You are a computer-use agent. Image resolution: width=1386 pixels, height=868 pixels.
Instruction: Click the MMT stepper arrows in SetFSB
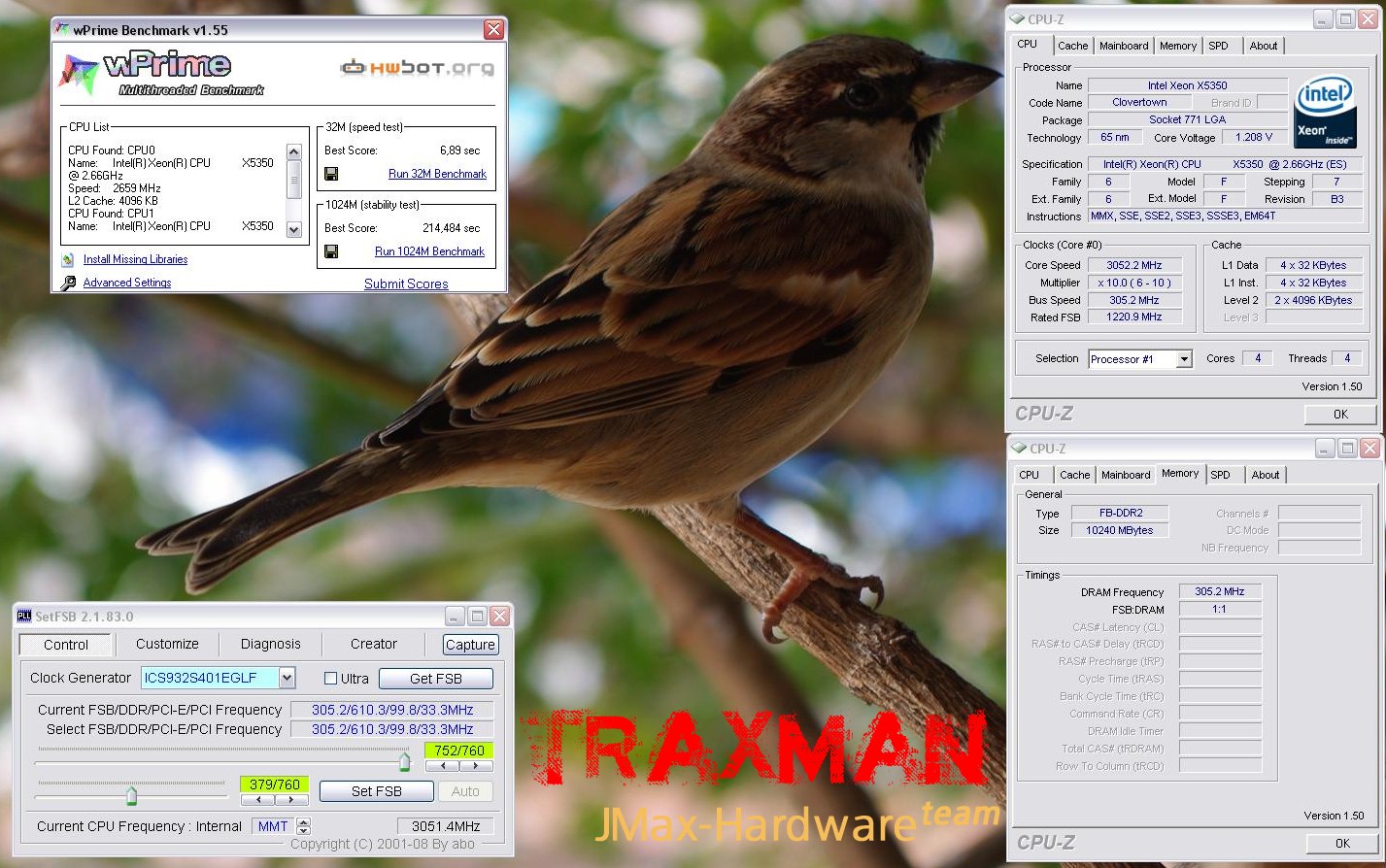[304, 826]
